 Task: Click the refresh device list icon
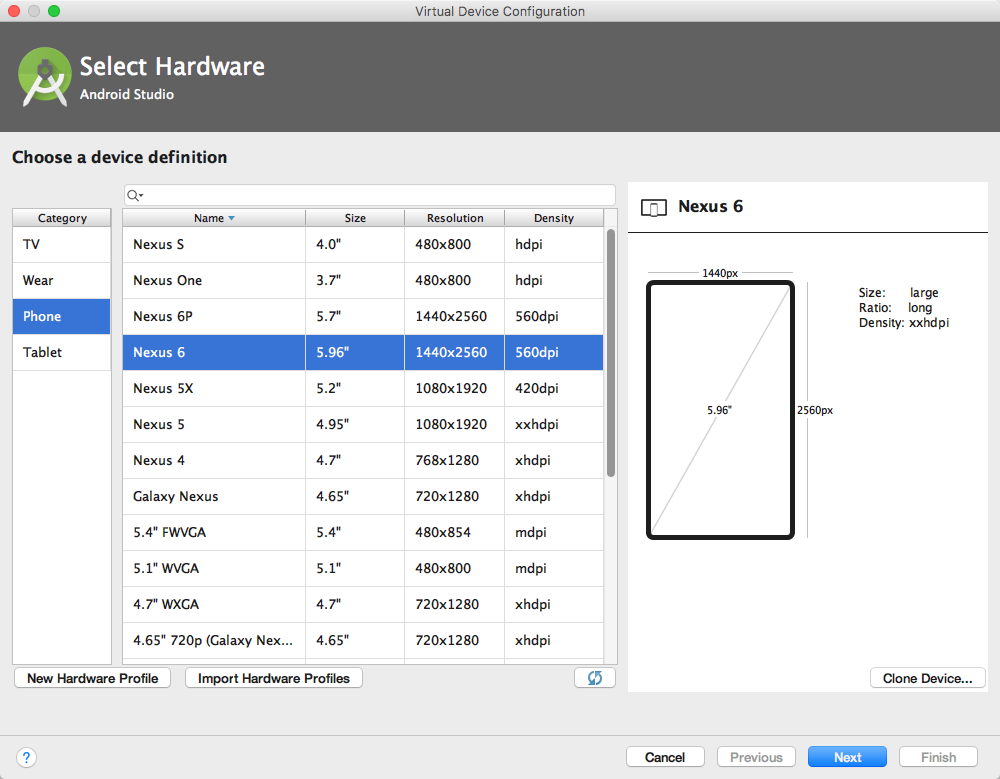coord(594,678)
